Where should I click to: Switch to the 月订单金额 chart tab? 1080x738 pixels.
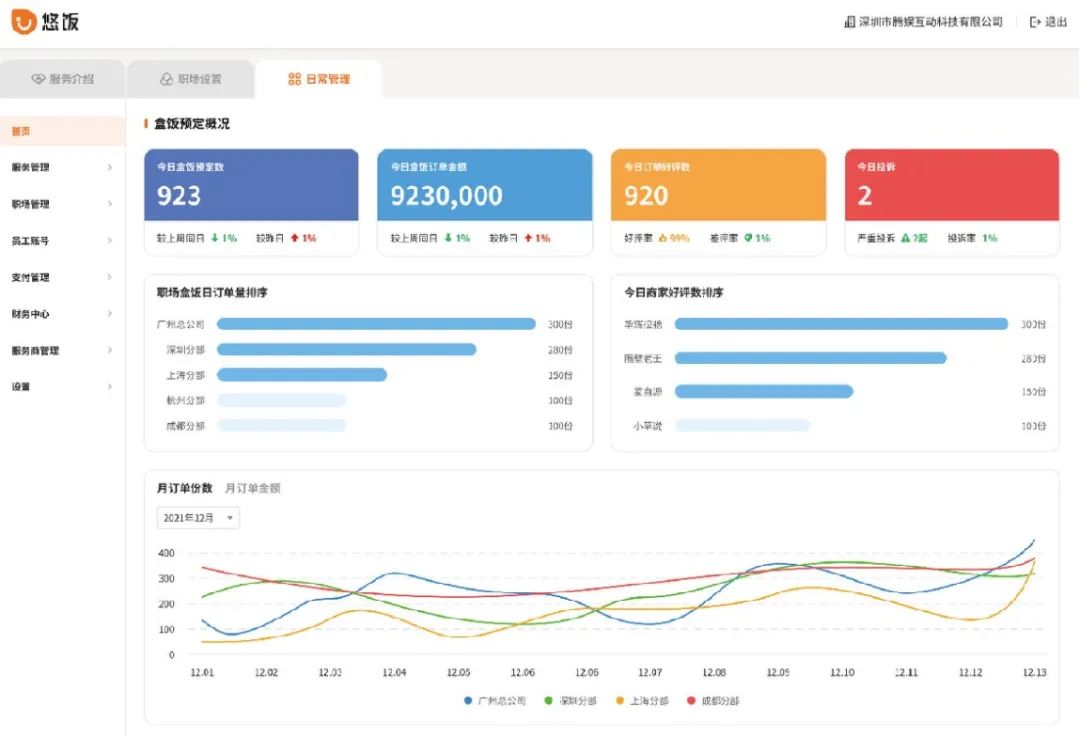pos(252,489)
